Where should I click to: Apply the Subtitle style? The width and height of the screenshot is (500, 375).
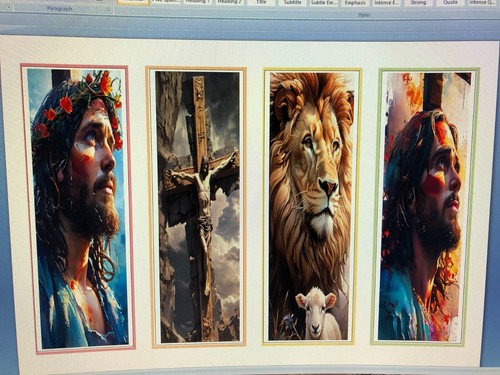click(x=293, y=3)
